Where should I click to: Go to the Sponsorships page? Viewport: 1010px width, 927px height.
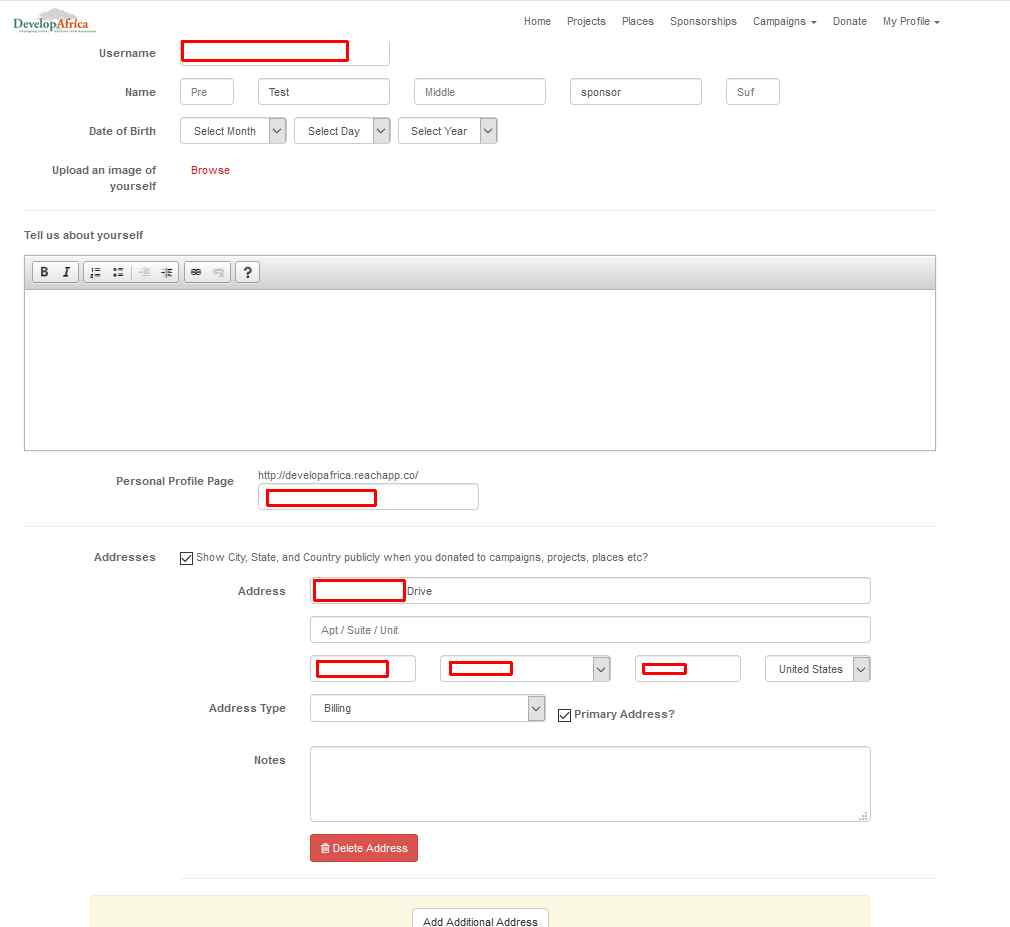703,21
